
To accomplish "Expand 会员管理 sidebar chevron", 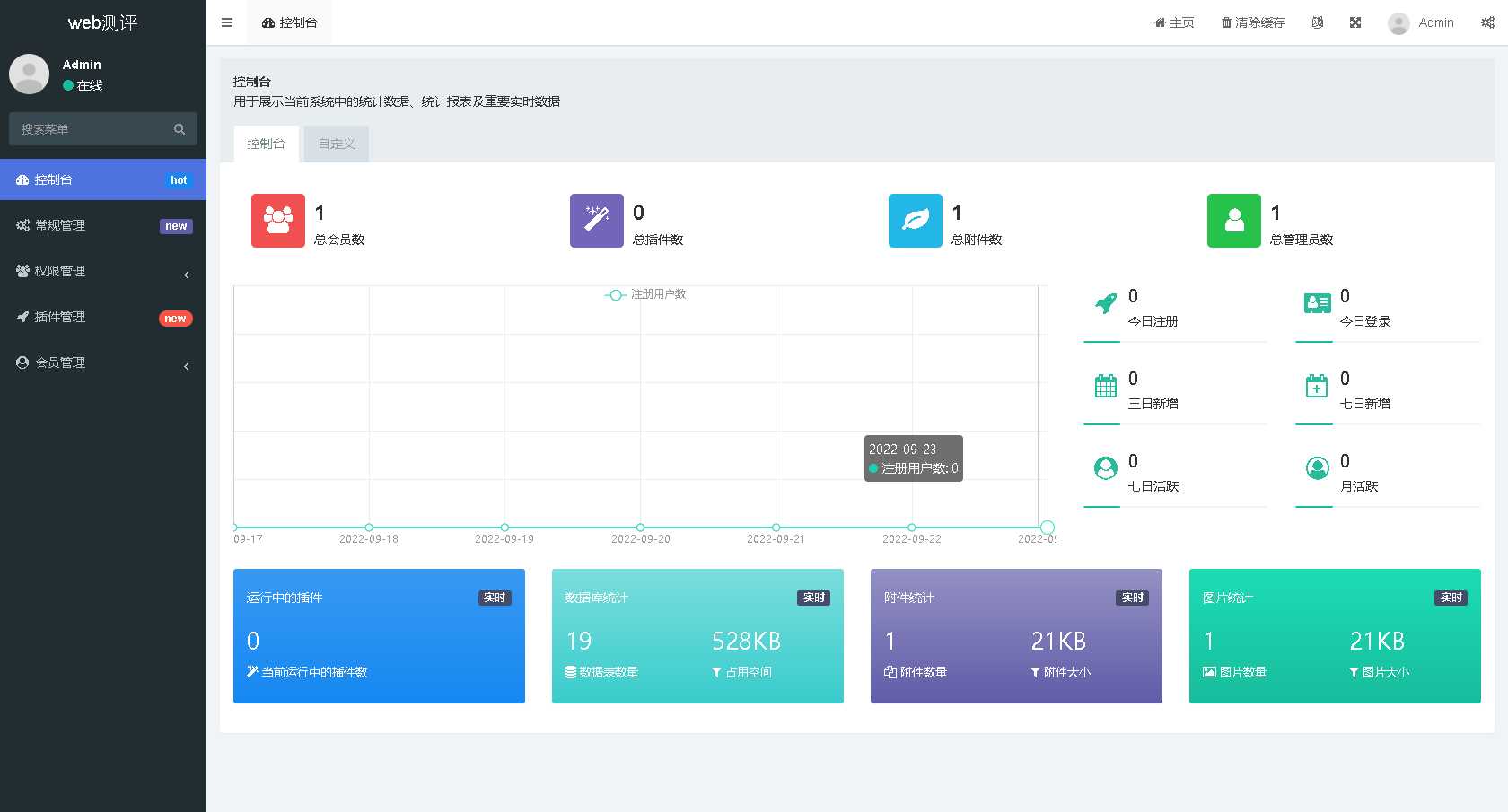I will click(x=186, y=366).
